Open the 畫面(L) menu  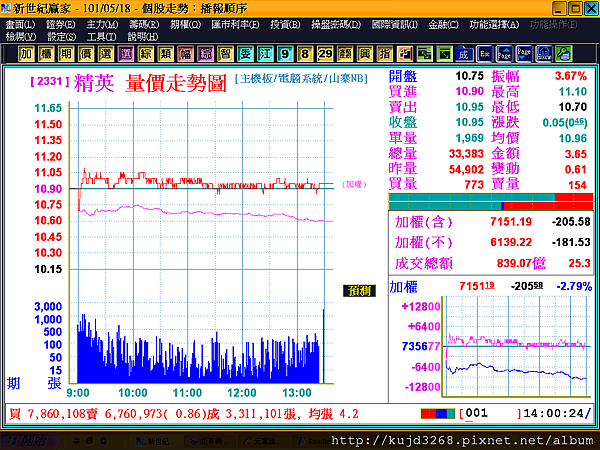(x=20, y=25)
